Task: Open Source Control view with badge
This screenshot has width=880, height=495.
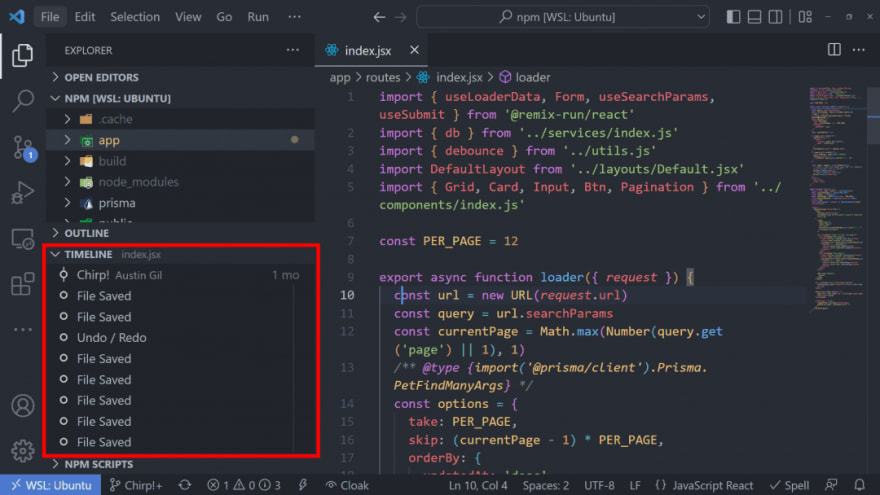Action: 24,148
